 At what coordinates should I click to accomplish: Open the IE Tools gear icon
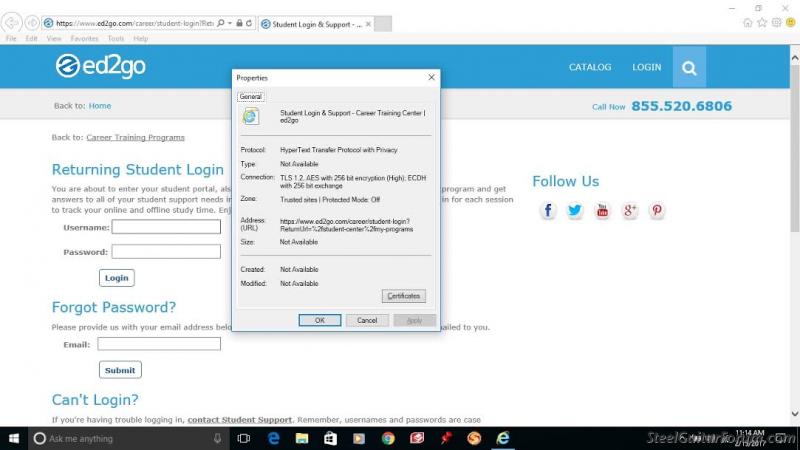[x=776, y=22]
